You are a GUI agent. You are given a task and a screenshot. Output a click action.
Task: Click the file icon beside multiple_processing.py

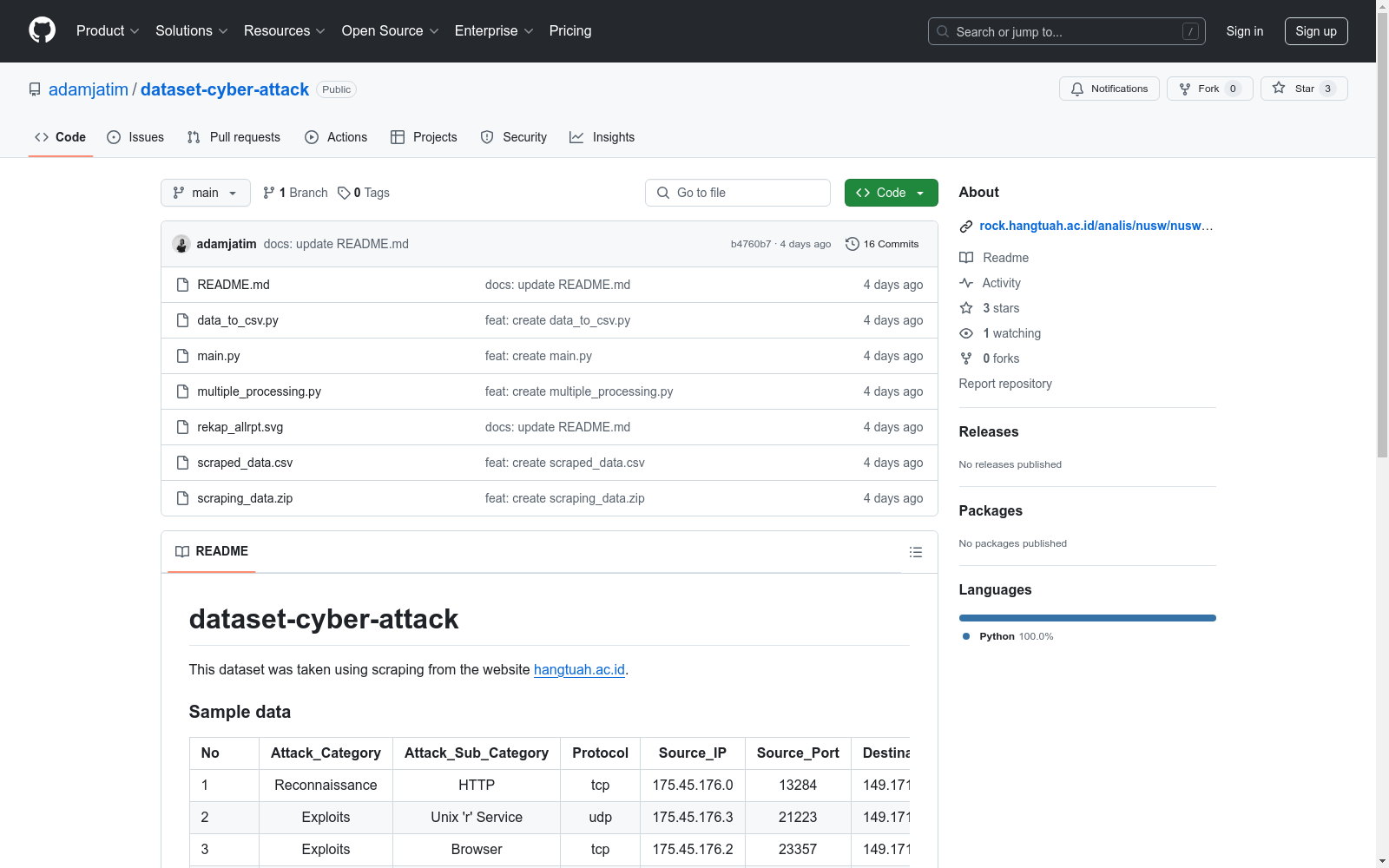pyautogui.click(x=182, y=391)
